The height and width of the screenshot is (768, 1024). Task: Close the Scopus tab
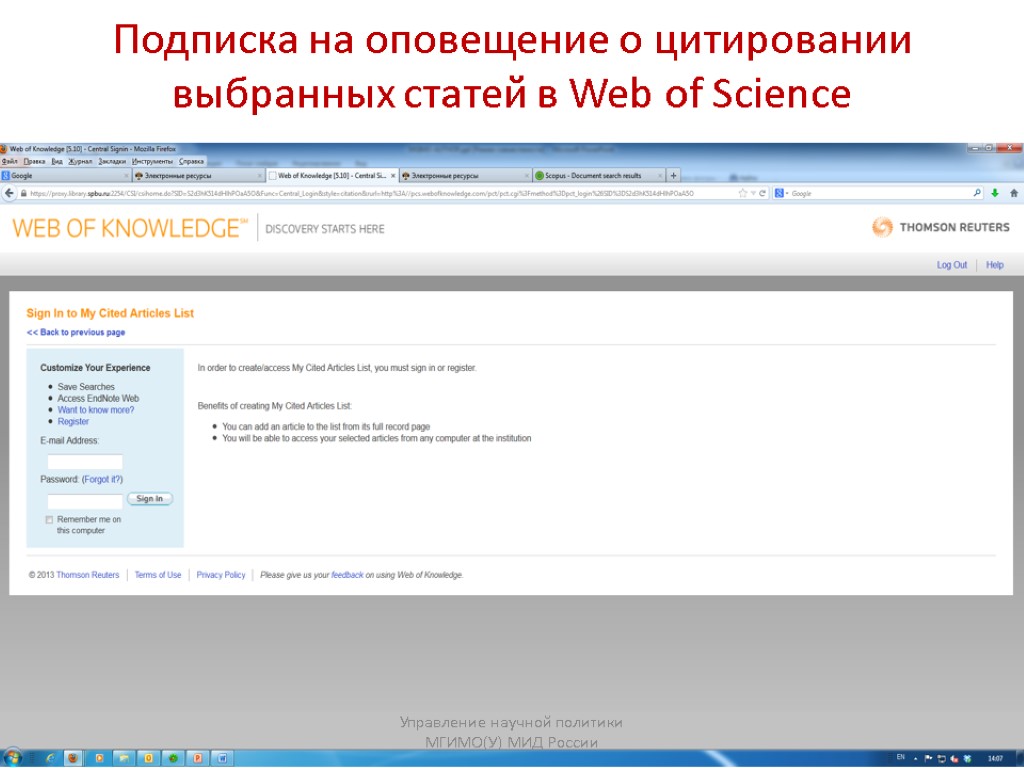[660, 176]
